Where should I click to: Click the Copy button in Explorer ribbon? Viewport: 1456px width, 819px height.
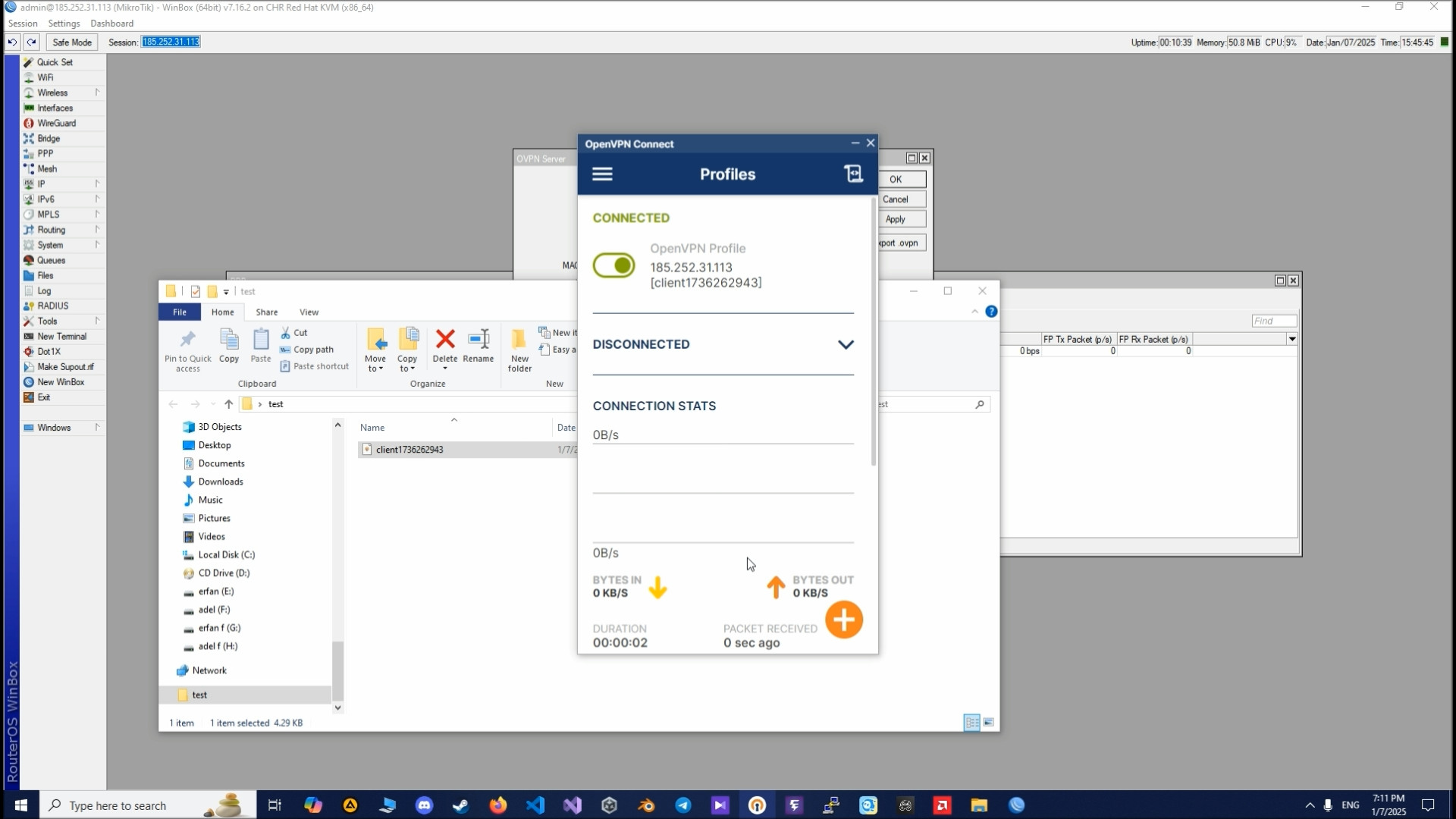229,346
